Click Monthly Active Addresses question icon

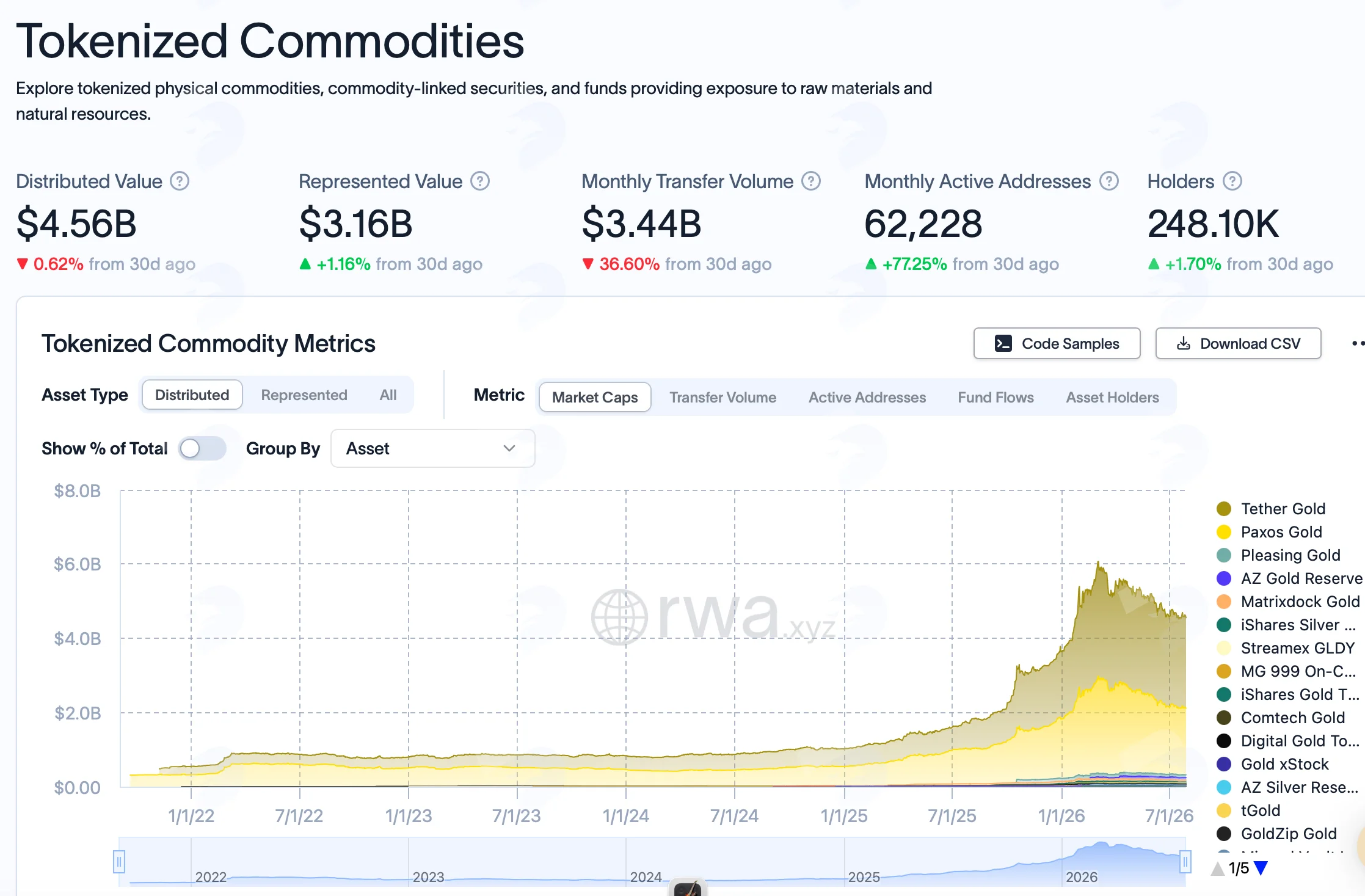click(1108, 181)
